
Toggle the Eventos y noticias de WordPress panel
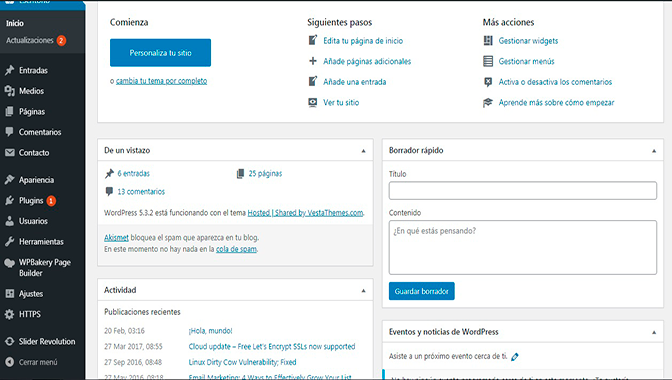coord(654,332)
